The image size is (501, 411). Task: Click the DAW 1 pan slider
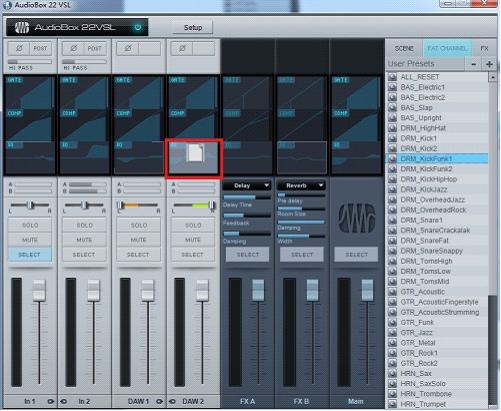tap(138, 205)
